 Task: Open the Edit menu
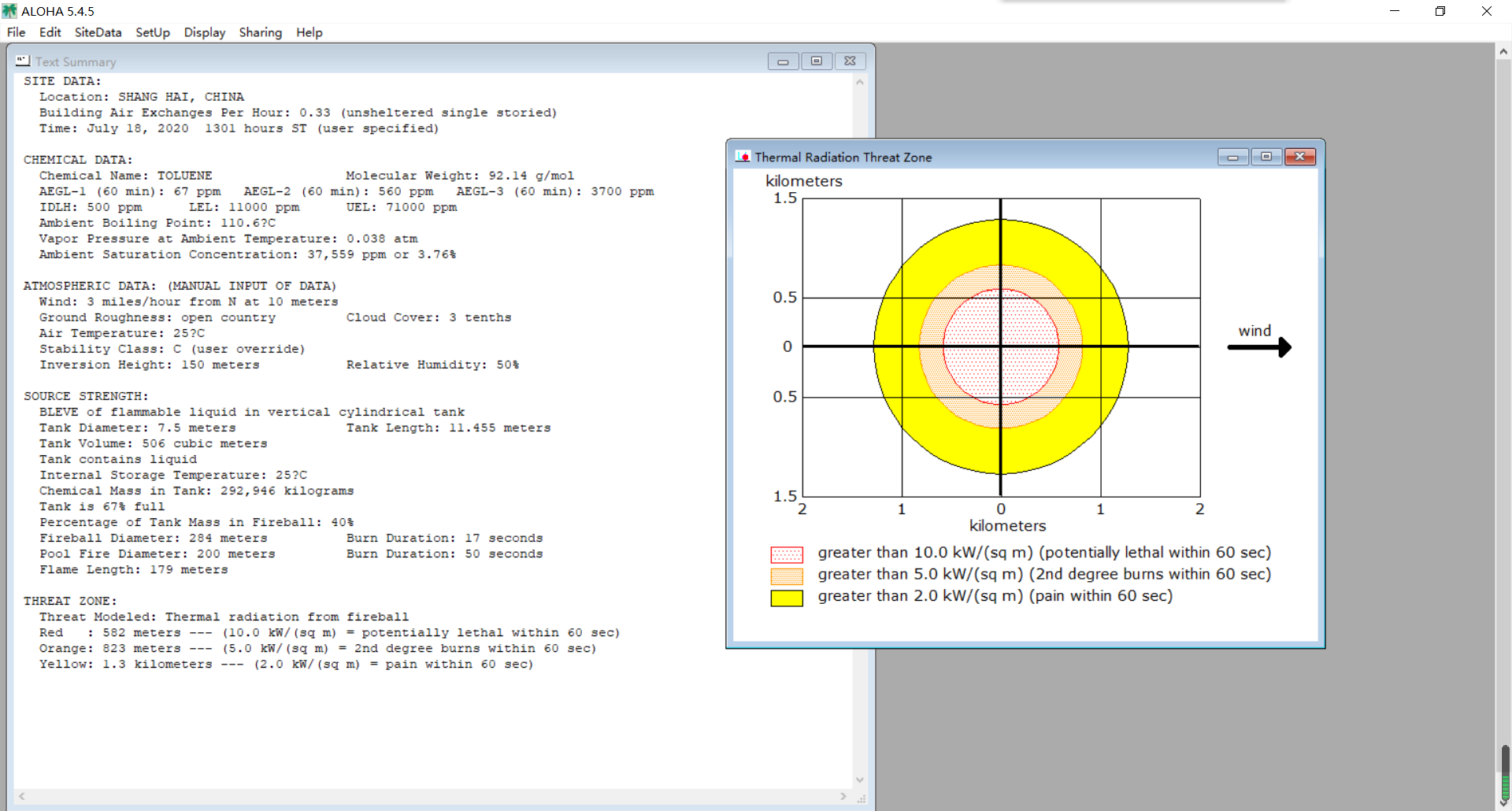coord(50,32)
